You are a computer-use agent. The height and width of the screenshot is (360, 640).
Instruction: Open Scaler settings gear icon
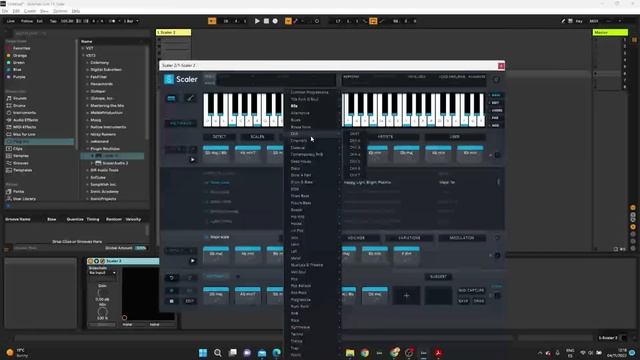(x=496, y=80)
